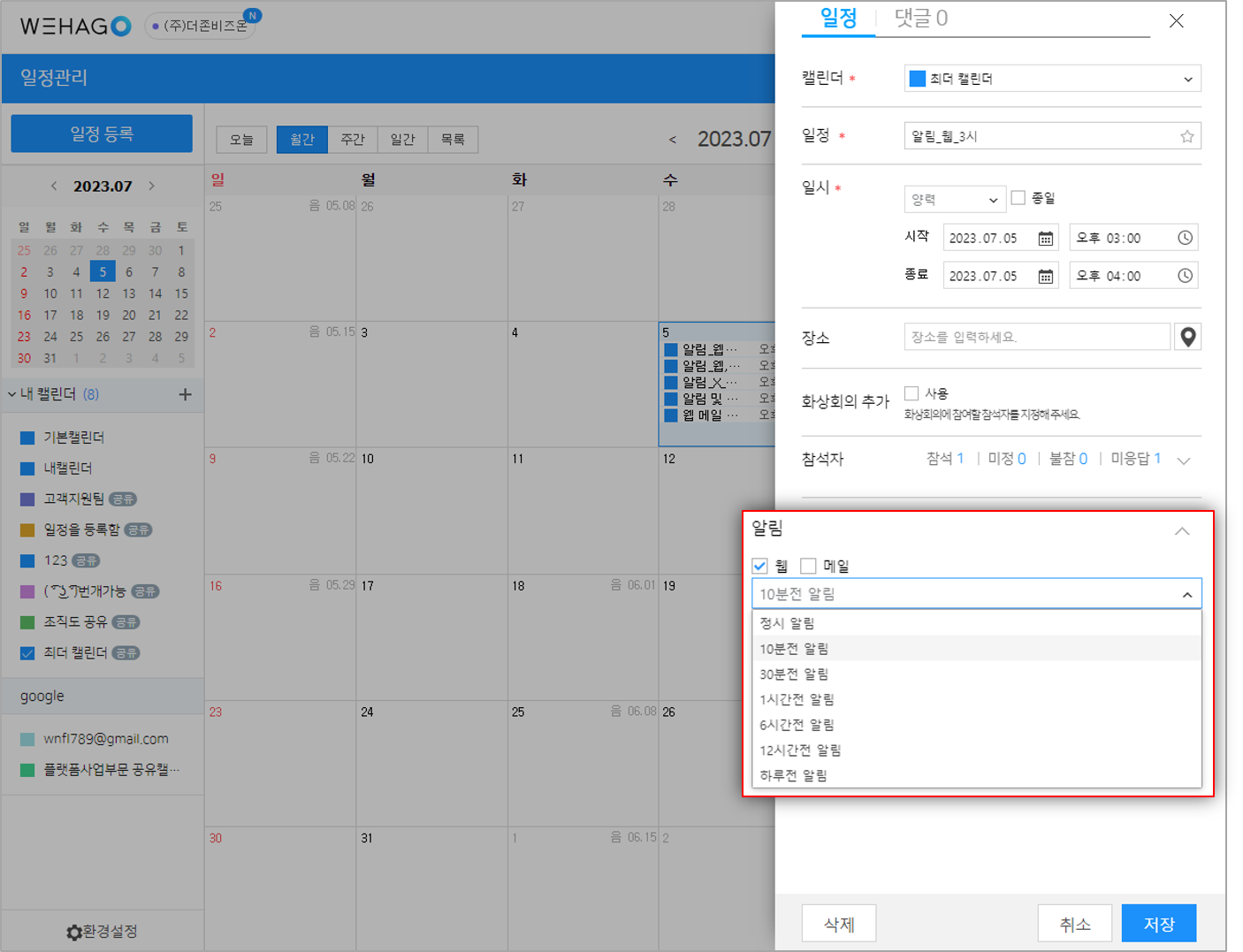This screenshot has height=952, width=1243.
Task: Enable the 종일 all-day checkbox
Action: tap(1018, 198)
